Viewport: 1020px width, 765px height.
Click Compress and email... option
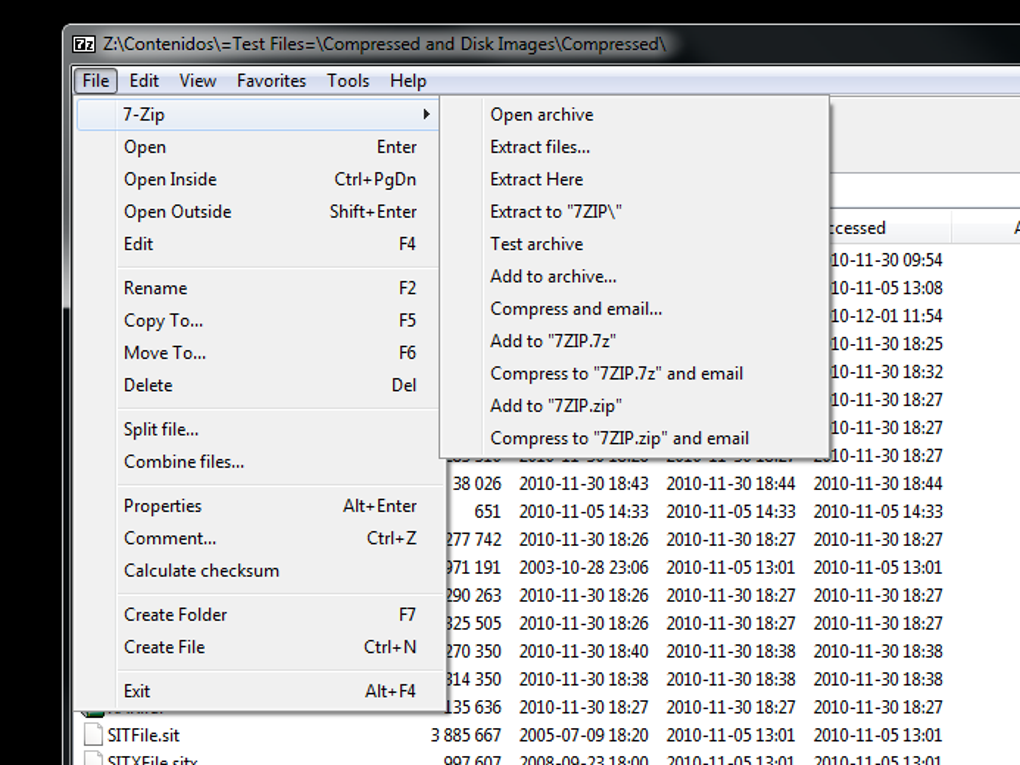(x=634, y=309)
